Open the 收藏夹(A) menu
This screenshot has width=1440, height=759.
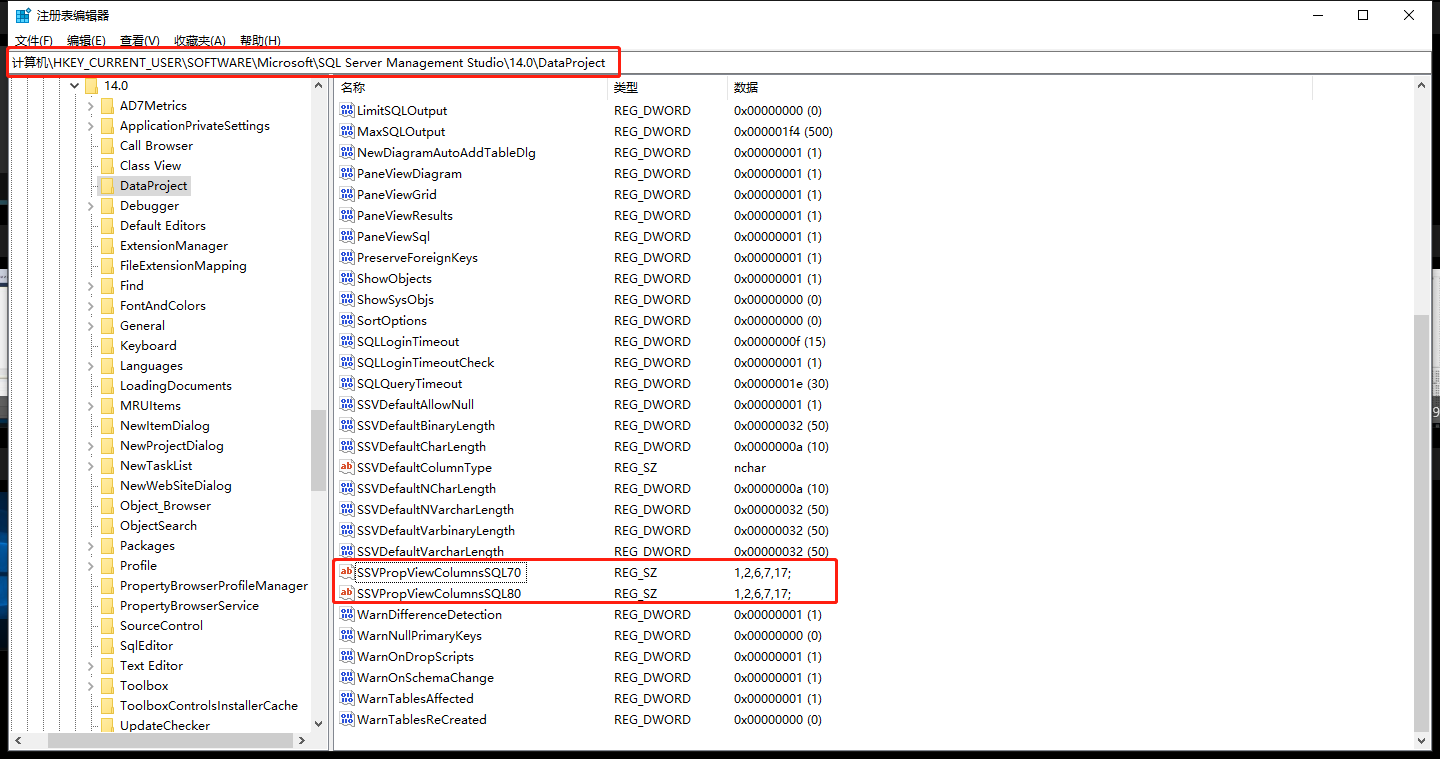tap(200, 41)
